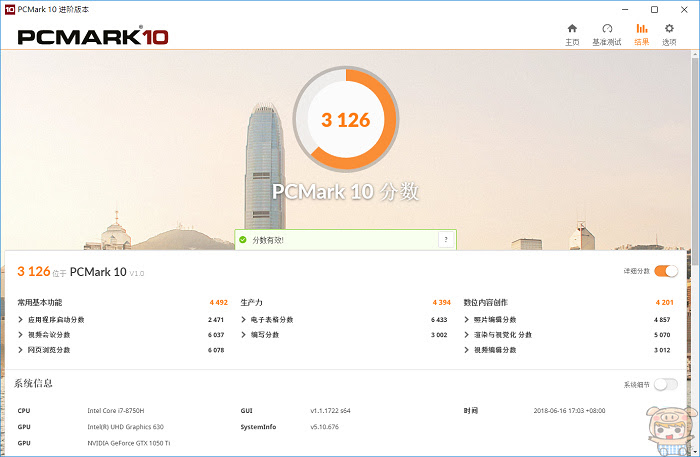This screenshot has width=700, height=457.
Task: Click the SystemInfo version v5.10.676
Action: tap(325, 427)
